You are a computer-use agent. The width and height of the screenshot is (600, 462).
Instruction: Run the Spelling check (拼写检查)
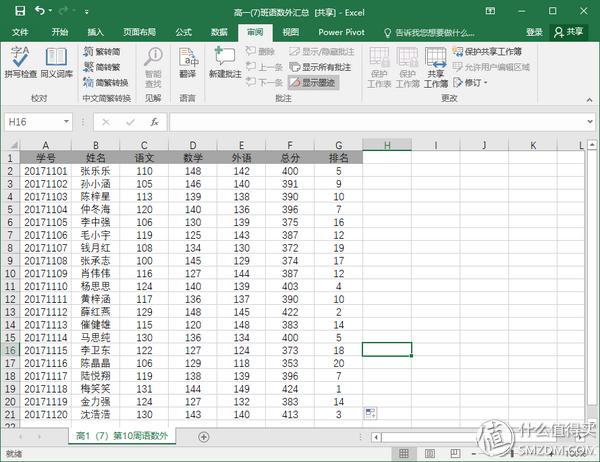20,62
